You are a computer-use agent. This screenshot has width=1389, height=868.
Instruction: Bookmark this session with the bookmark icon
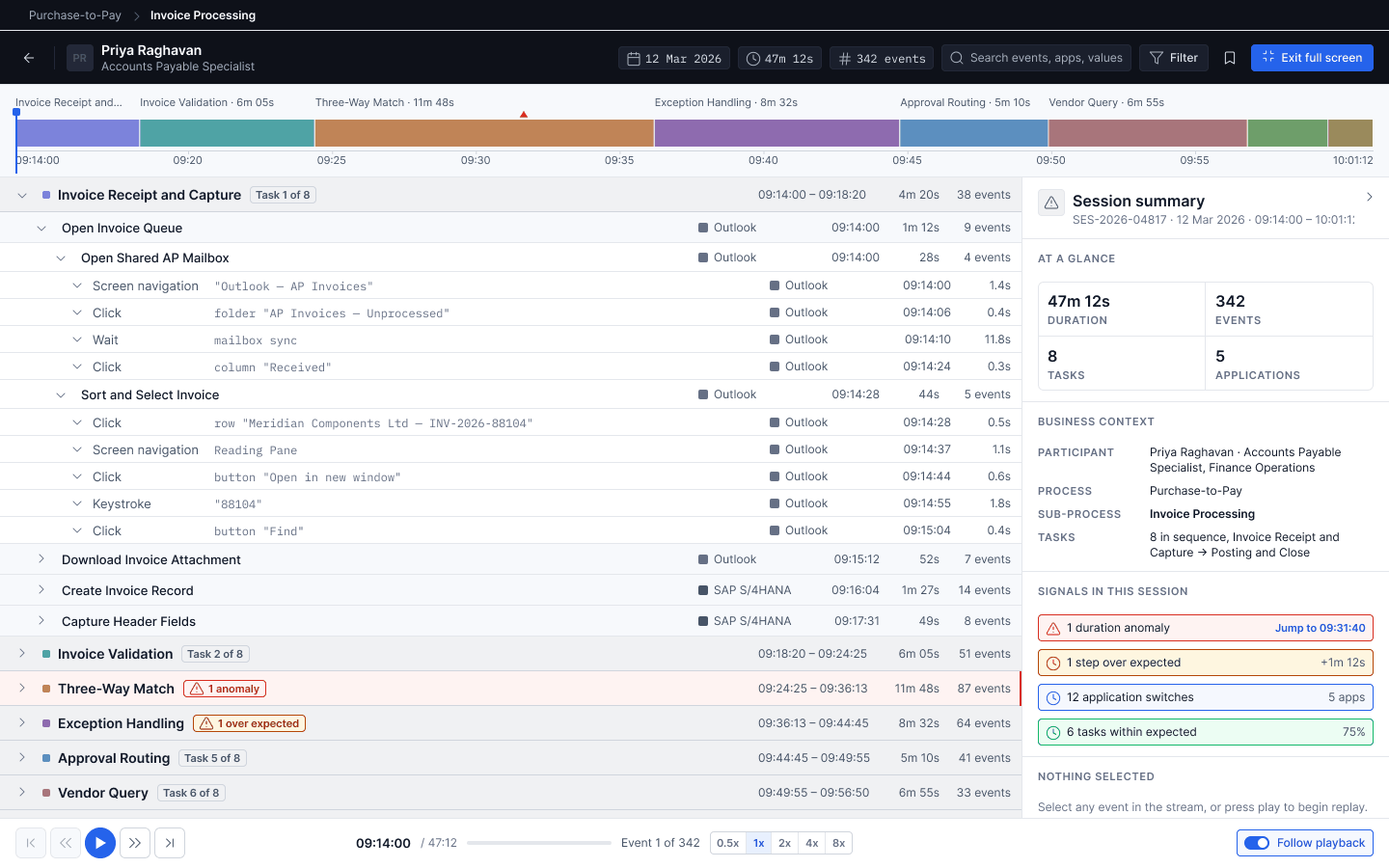pyautogui.click(x=1230, y=58)
